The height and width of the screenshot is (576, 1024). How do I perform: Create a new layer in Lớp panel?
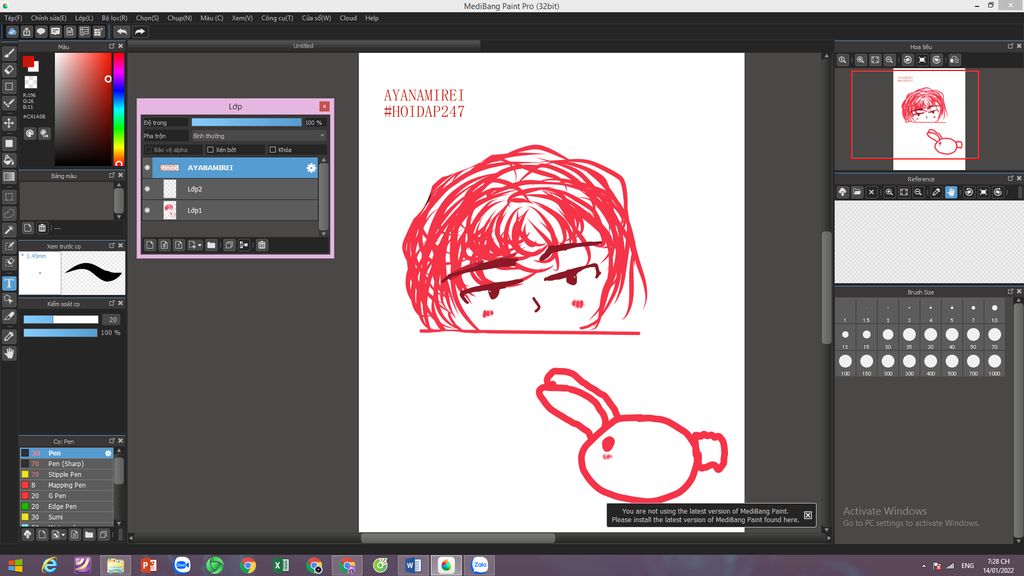pyautogui.click(x=150, y=245)
